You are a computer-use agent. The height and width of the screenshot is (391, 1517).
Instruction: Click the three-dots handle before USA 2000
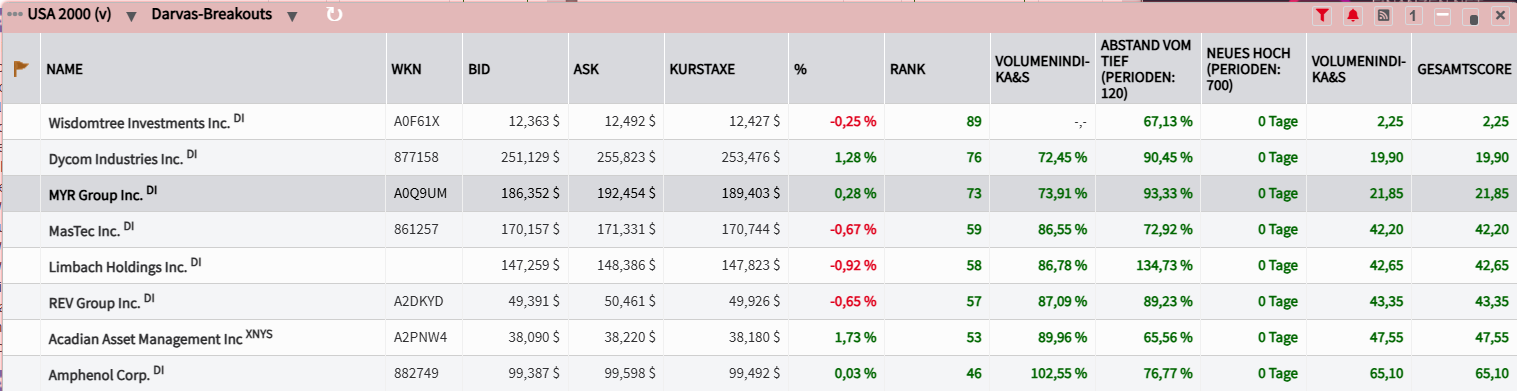15,15
